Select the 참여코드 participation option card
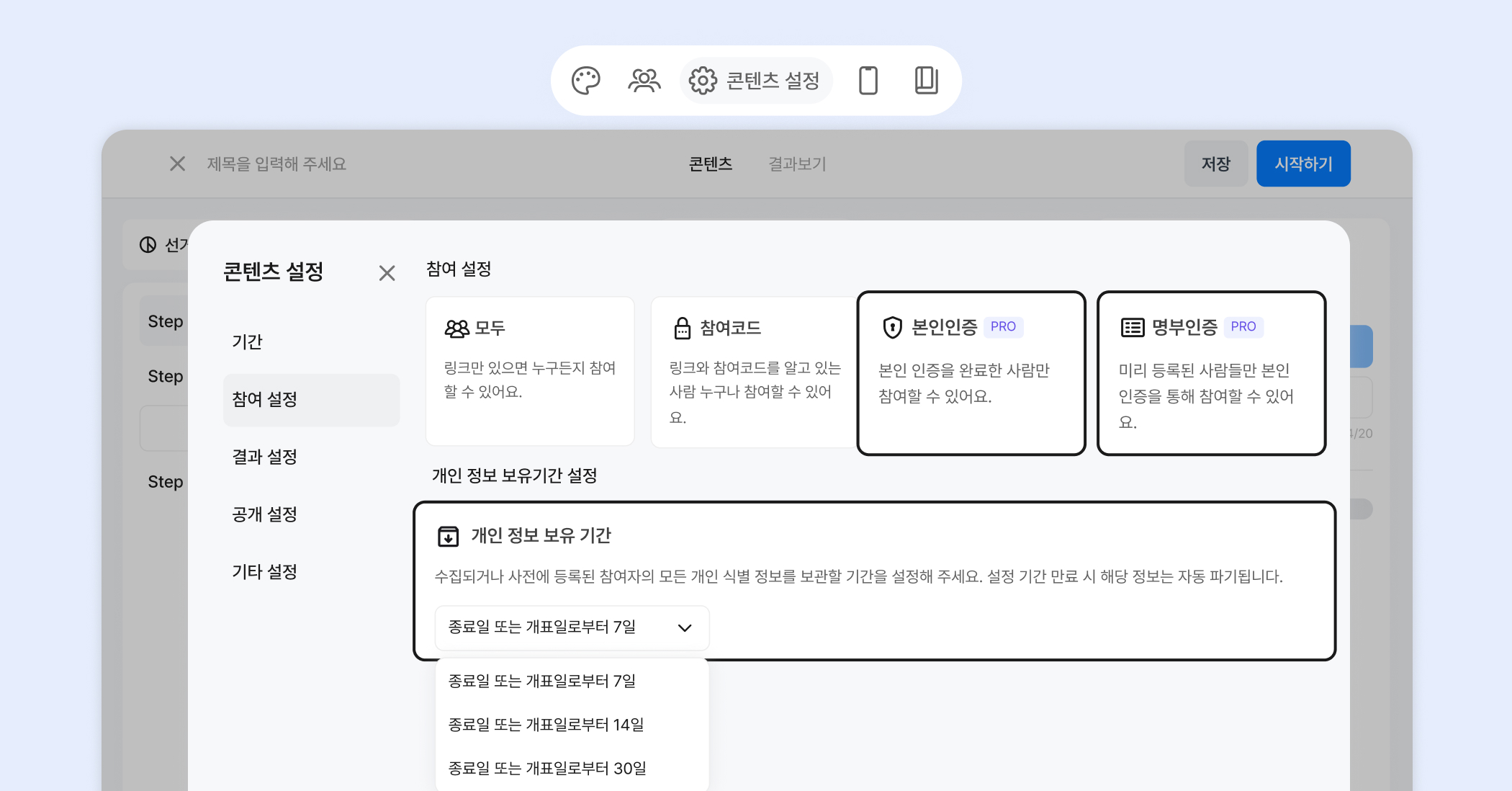The image size is (1512, 791). 753,371
